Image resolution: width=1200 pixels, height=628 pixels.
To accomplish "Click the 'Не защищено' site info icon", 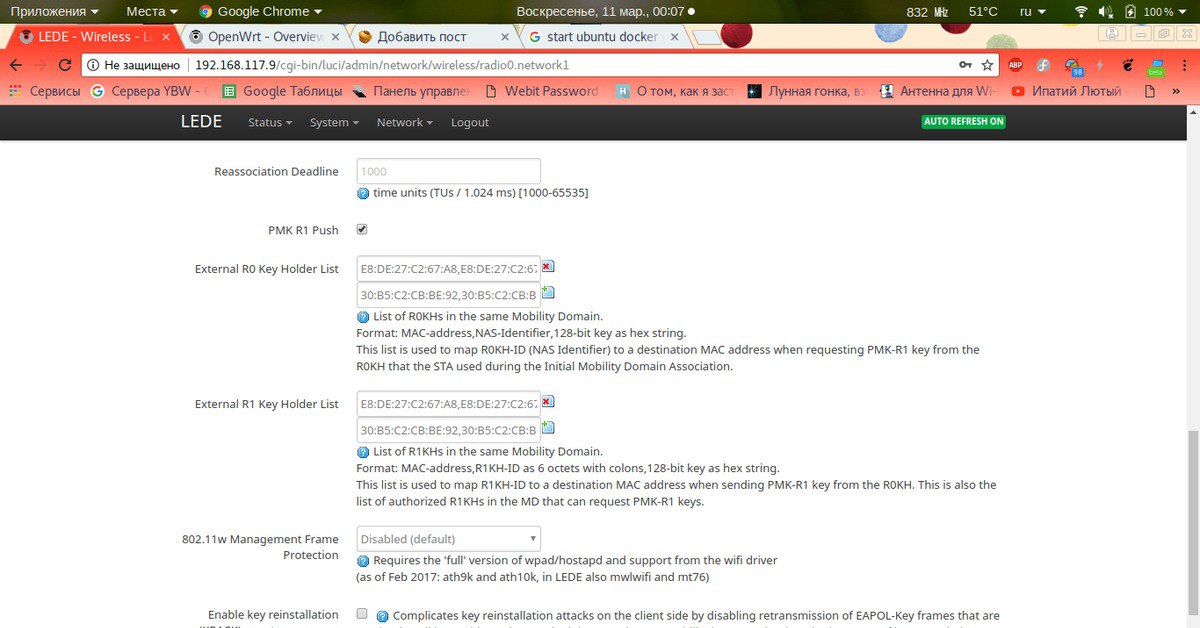I will [x=93, y=65].
